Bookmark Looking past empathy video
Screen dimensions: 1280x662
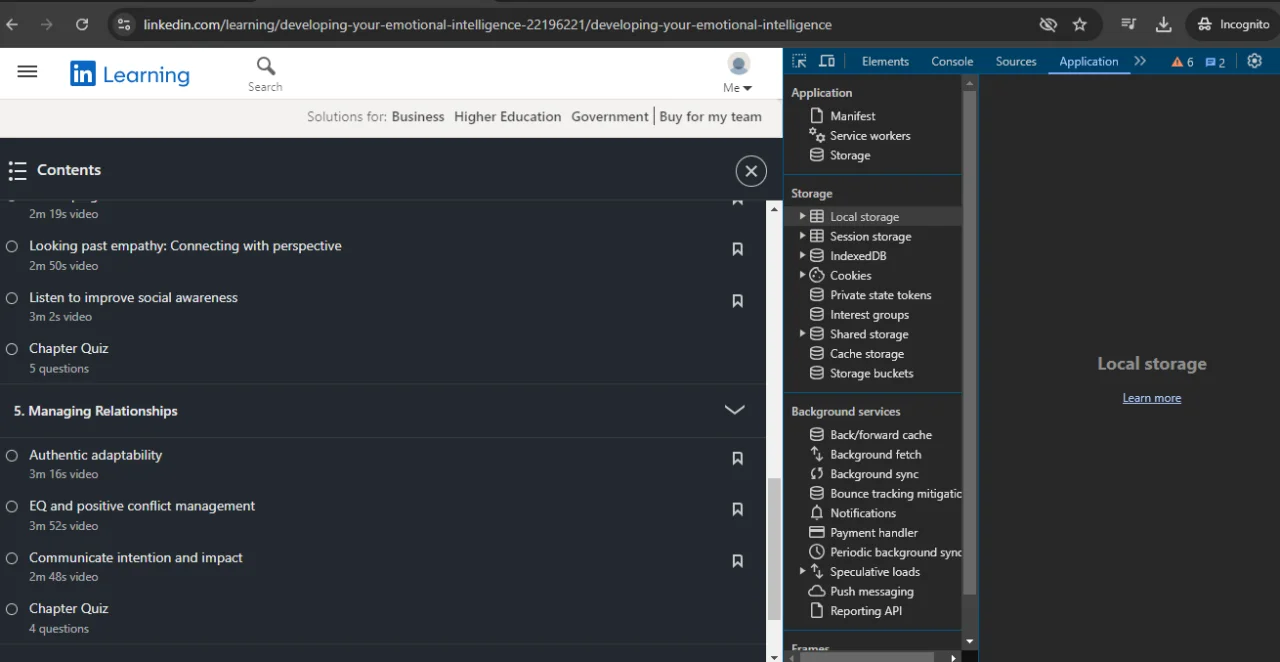point(737,249)
